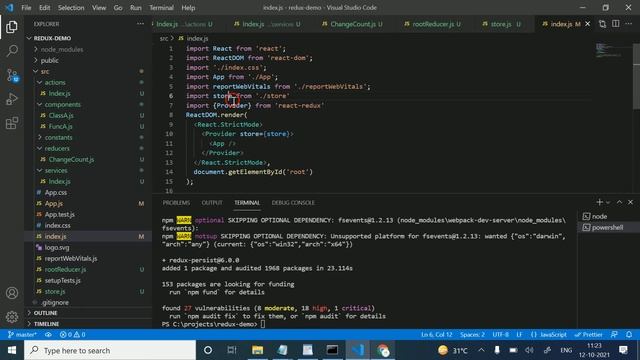
Task: Open the Explorer view in activity bar
Action: click(12, 27)
